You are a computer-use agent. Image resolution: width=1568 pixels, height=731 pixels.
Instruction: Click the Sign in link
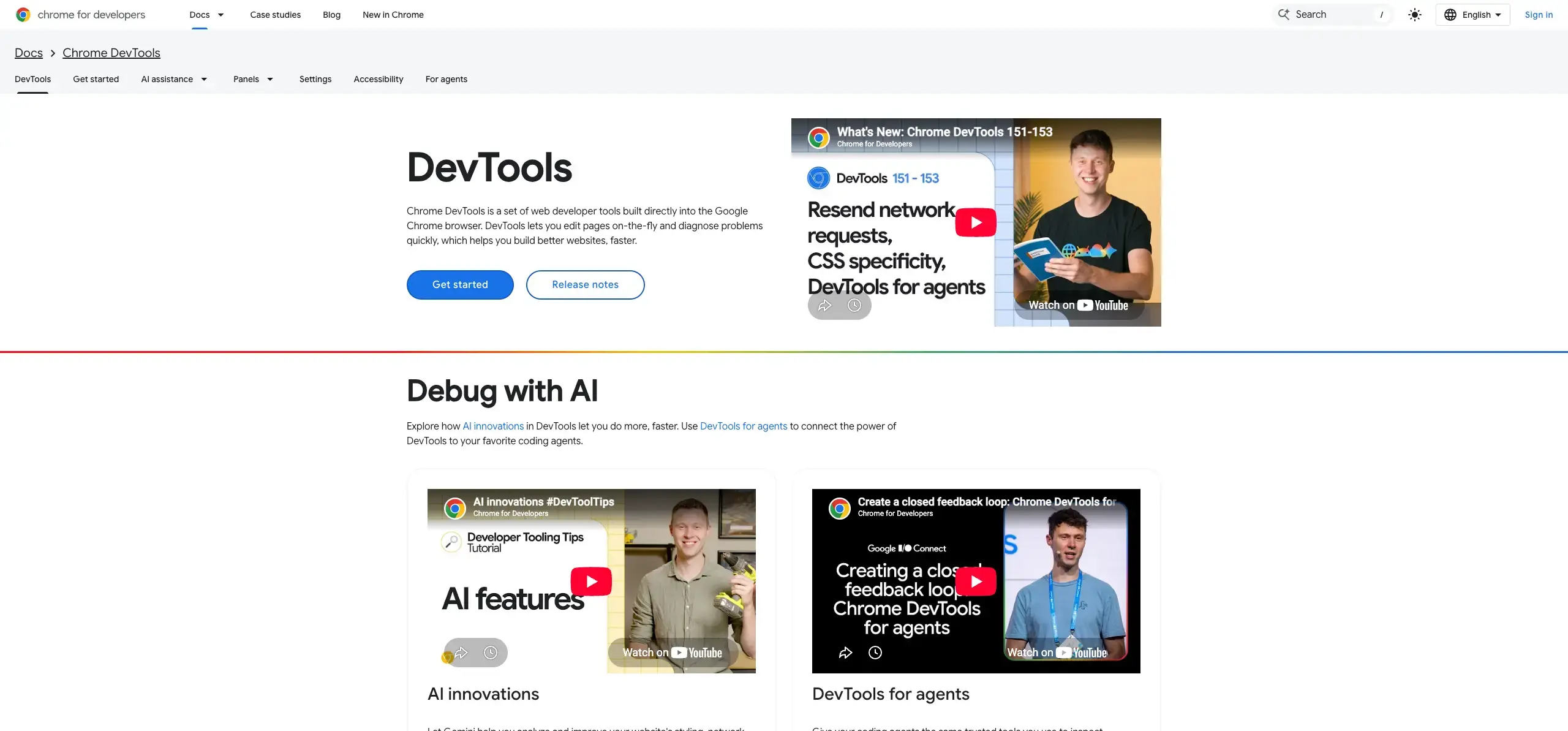pos(1539,15)
